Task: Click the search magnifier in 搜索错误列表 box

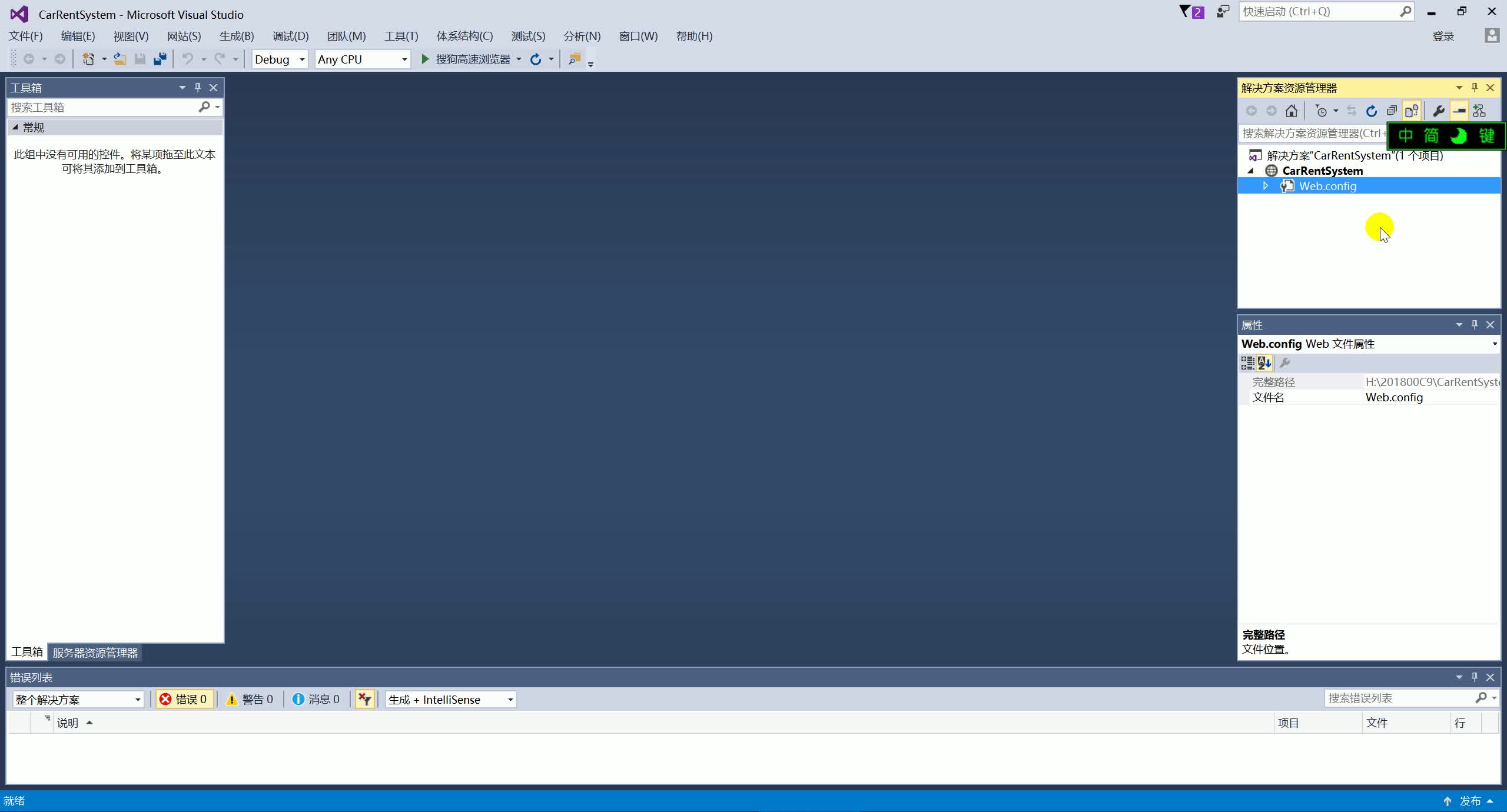Action: [1482, 698]
